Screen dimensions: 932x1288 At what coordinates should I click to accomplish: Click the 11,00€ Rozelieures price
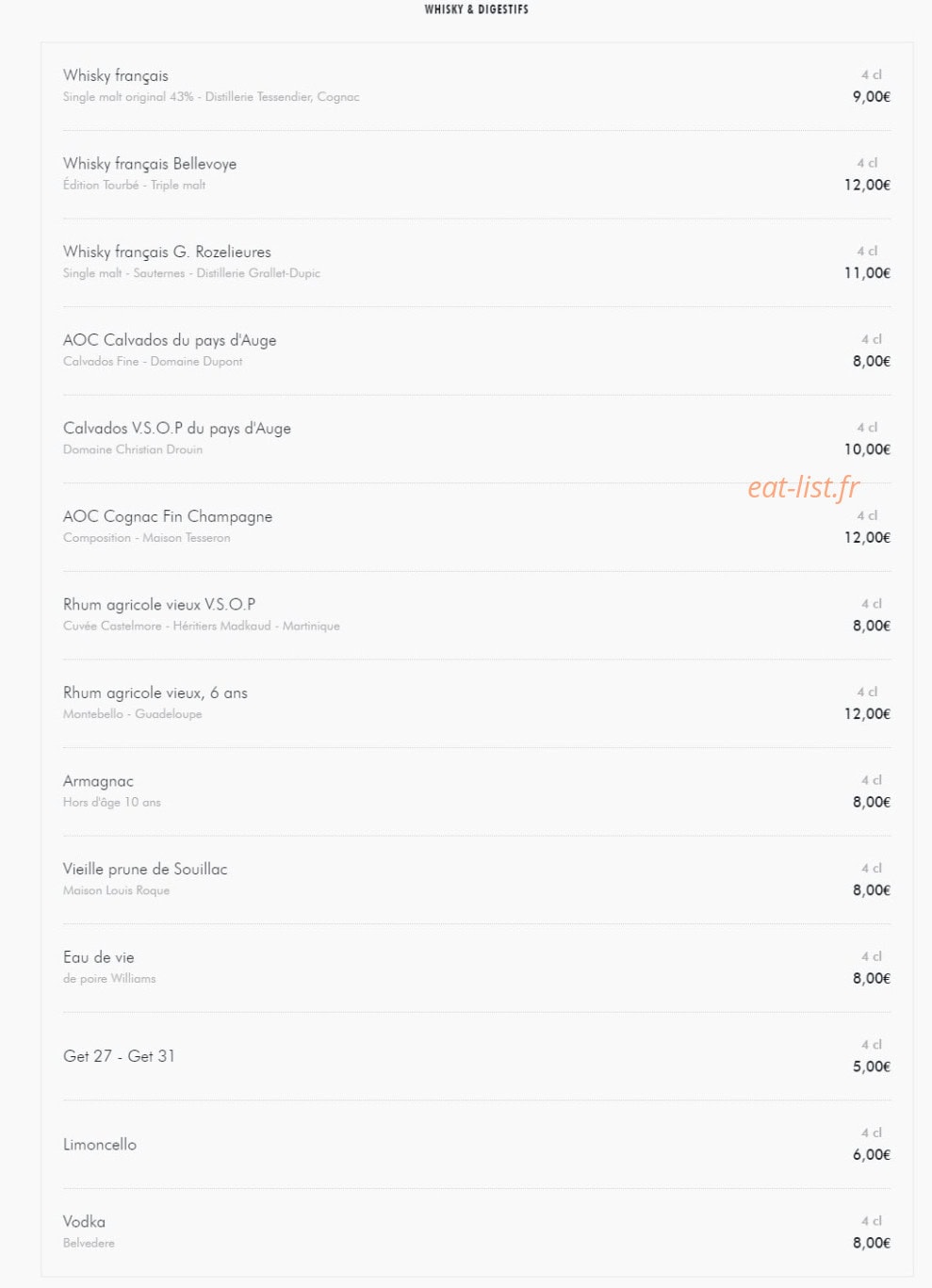pos(867,273)
